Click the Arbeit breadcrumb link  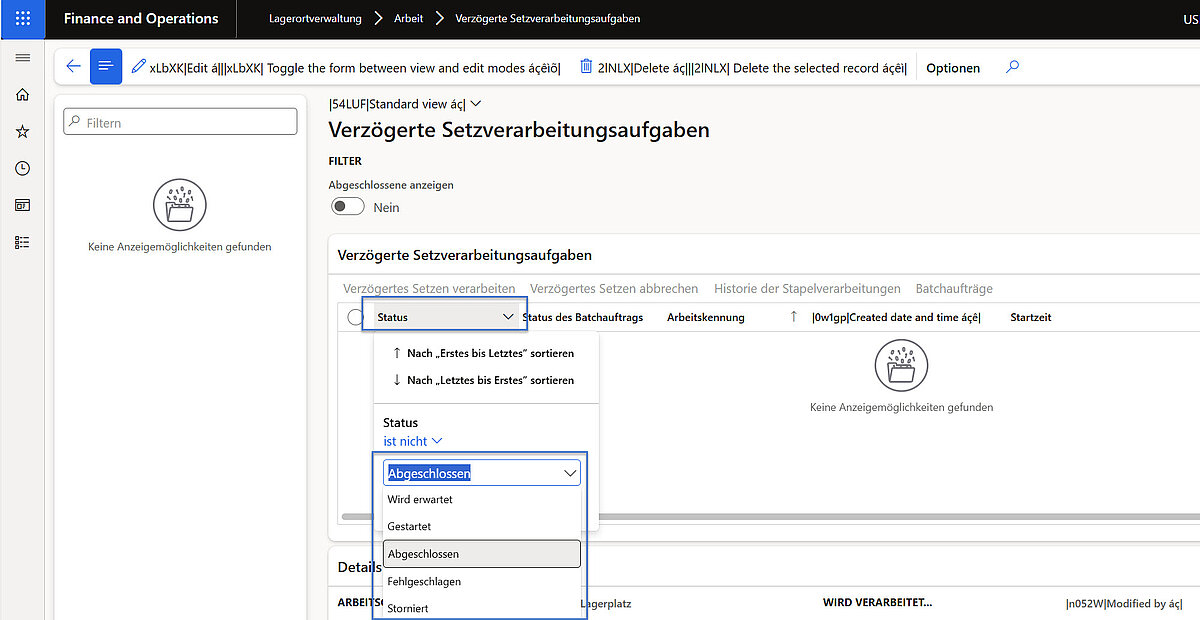coord(408,19)
